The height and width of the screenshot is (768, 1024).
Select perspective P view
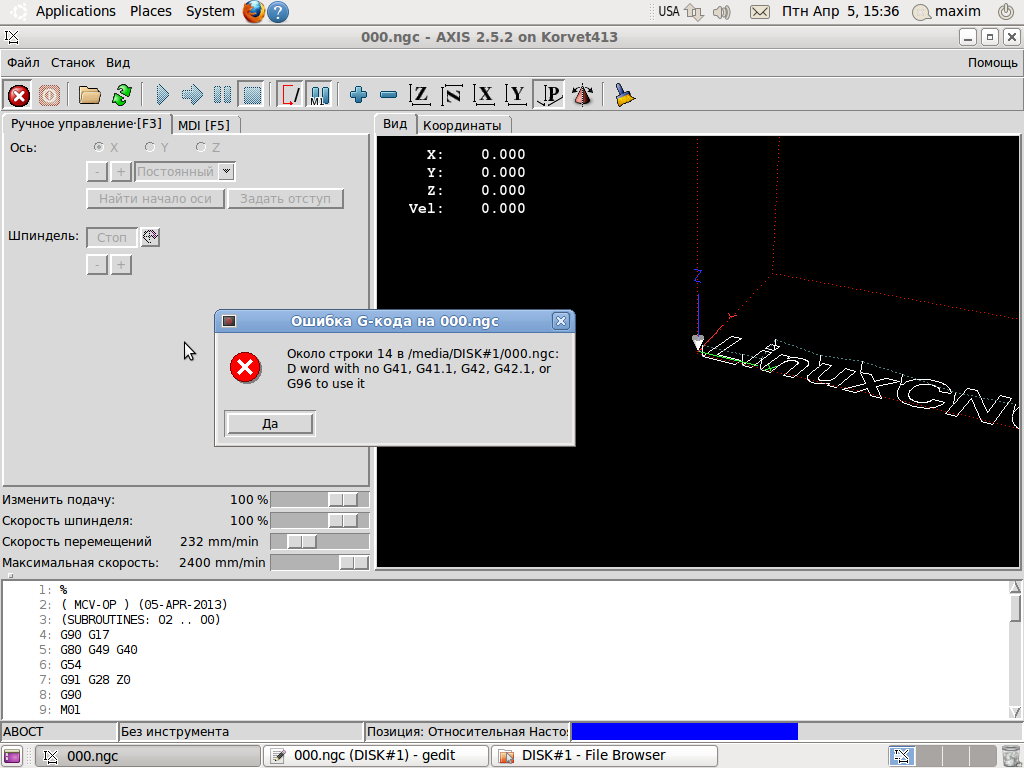[x=549, y=95]
